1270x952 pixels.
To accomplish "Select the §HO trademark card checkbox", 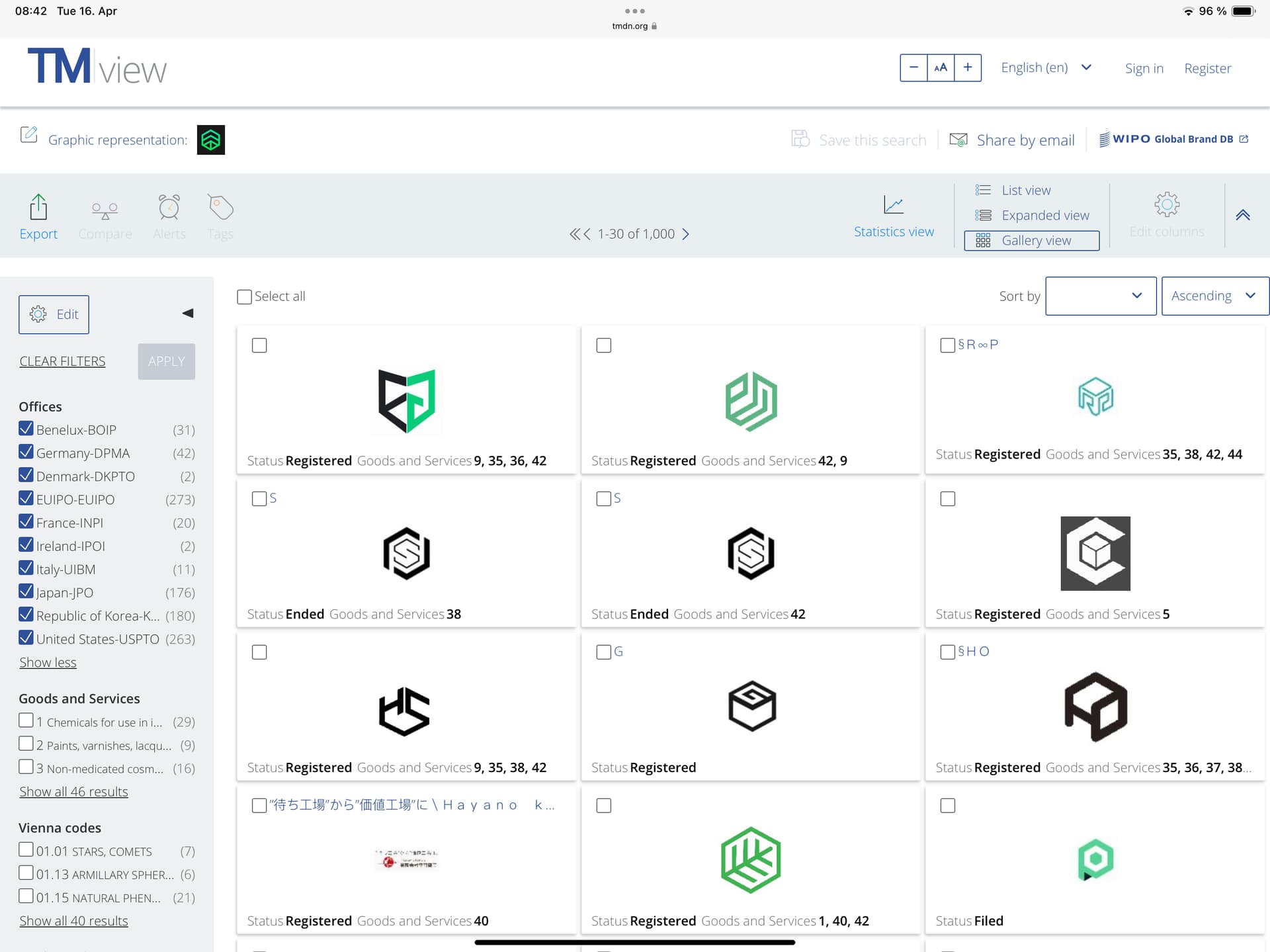I will pyautogui.click(x=947, y=652).
